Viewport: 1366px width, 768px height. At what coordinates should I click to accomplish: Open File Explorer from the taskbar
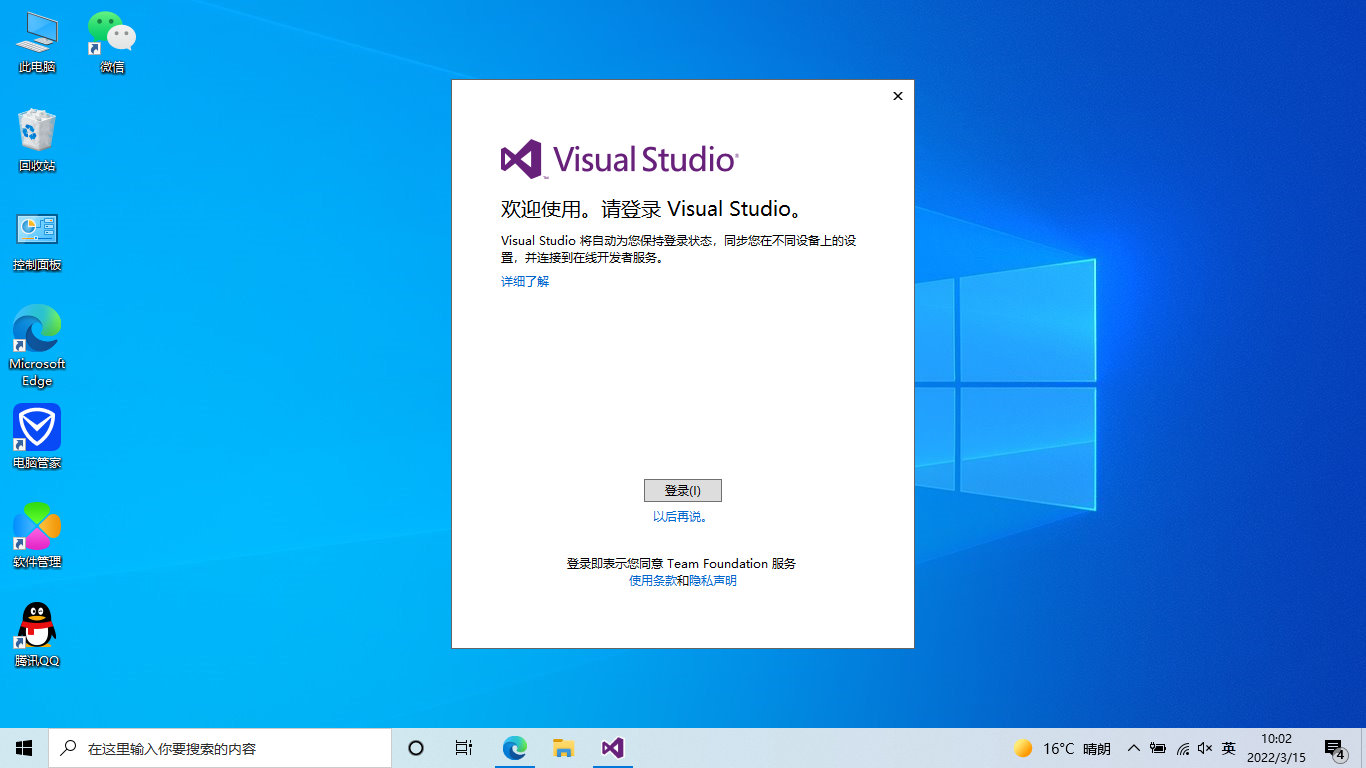click(x=563, y=748)
